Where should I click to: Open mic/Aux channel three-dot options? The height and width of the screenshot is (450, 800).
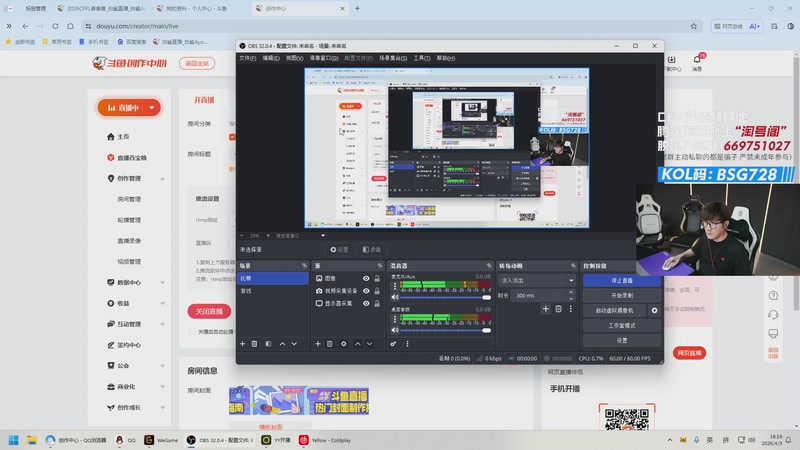(394, 286)
